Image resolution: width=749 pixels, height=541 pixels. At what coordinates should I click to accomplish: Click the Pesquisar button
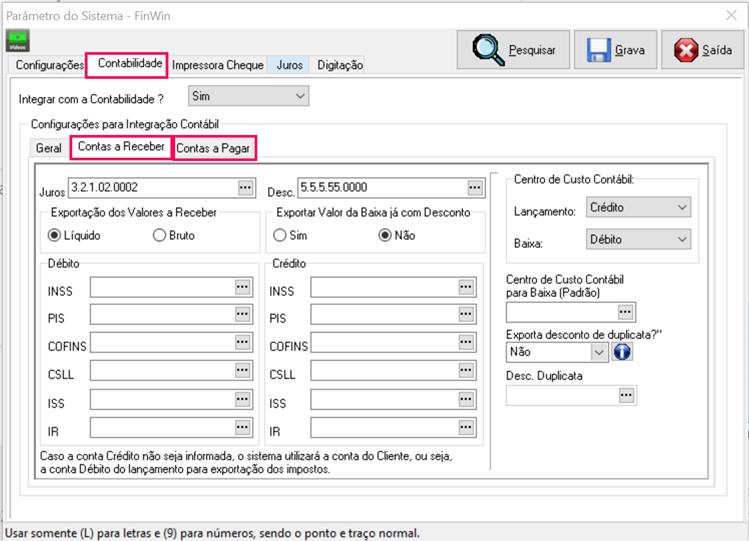(x=514, y=50)
